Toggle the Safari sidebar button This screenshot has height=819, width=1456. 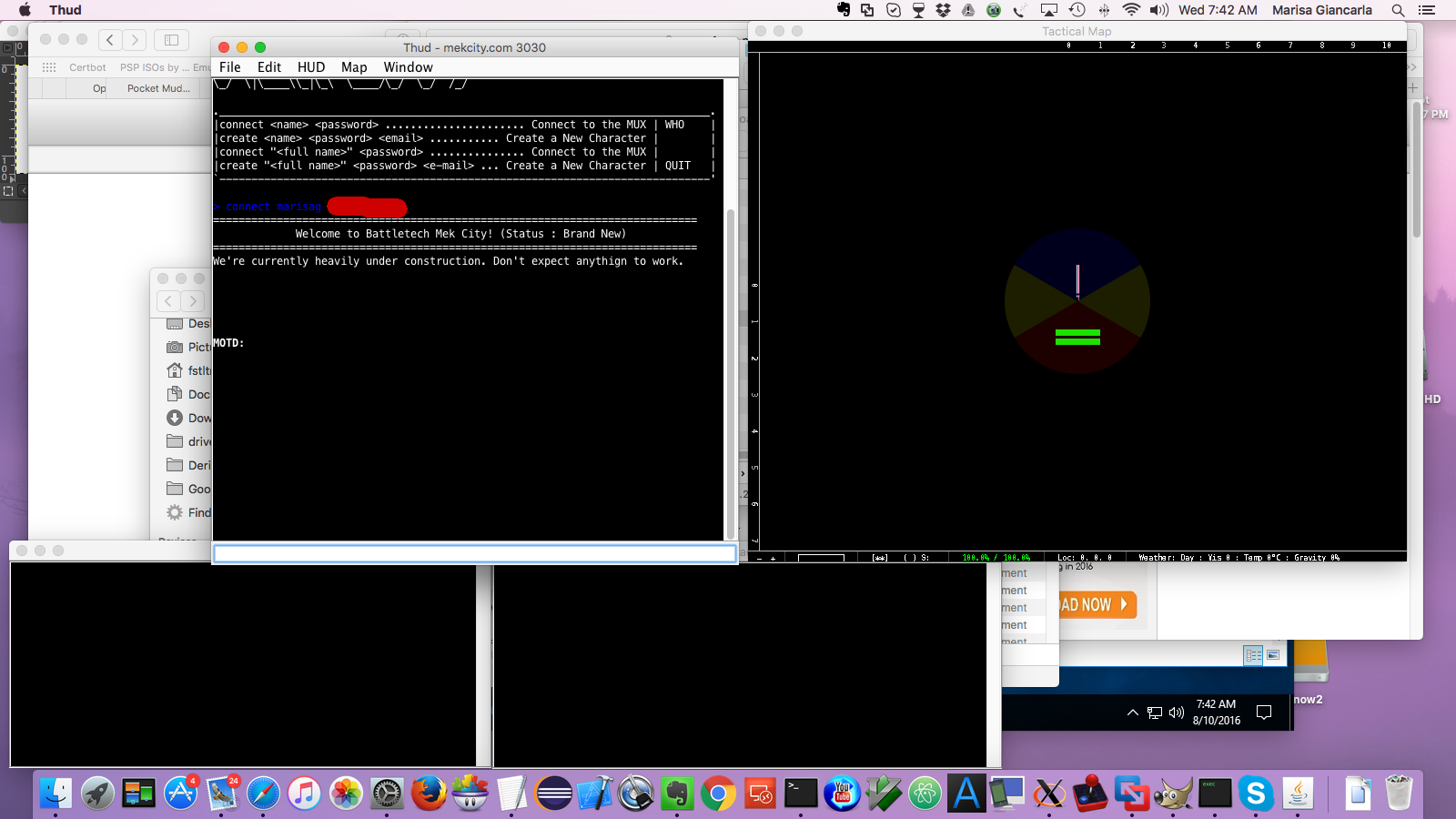171,40
